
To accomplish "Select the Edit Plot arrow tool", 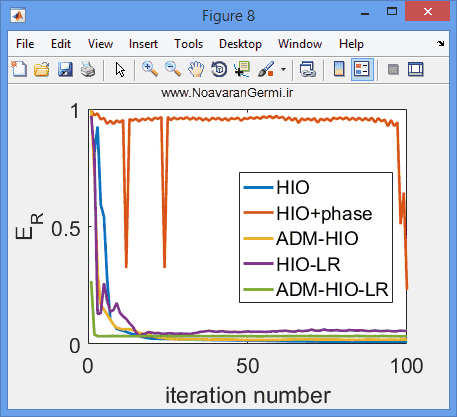I will [120, 69].
